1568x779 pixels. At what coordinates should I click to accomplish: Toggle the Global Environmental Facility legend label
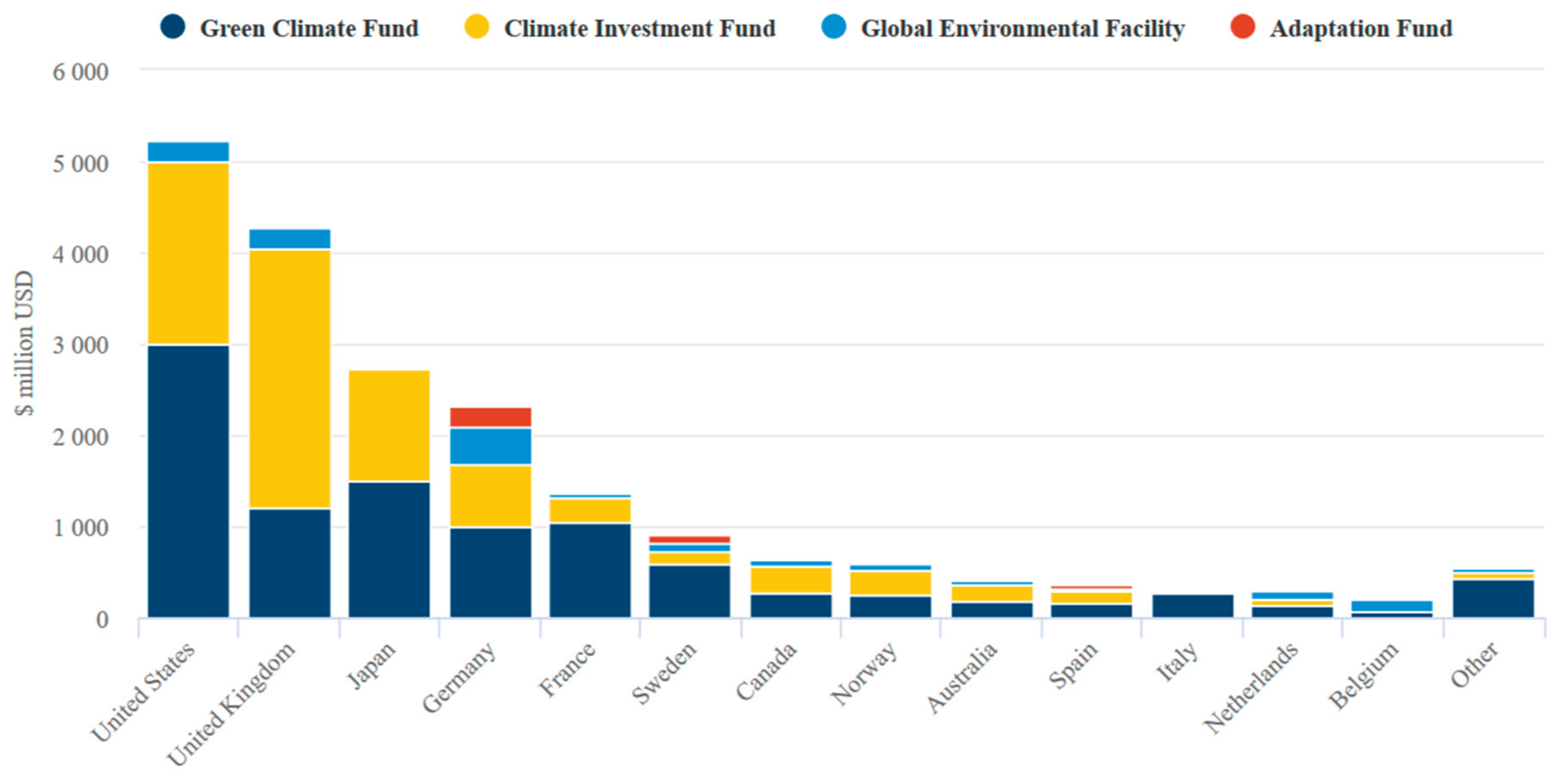pyautogui.click(x=1023, y=29)
